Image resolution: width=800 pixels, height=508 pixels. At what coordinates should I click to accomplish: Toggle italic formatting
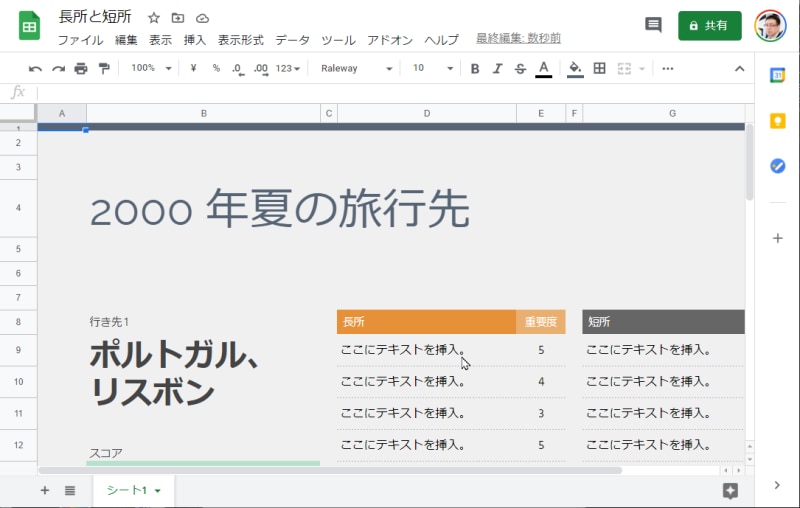coord(497,68)
